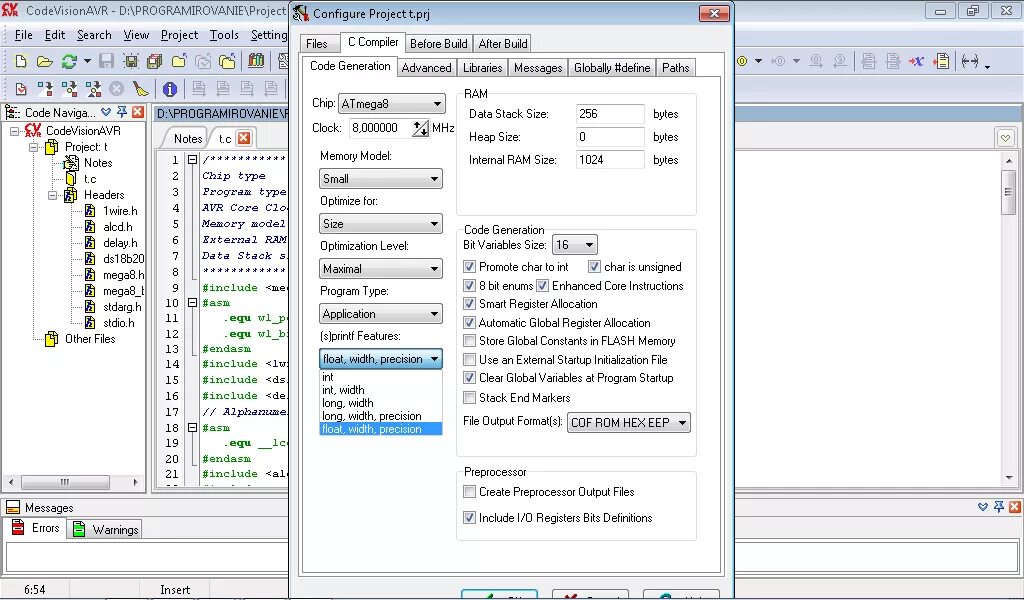
Task: Enable Create Preprocessor Output Files
Action: [469, 492]
